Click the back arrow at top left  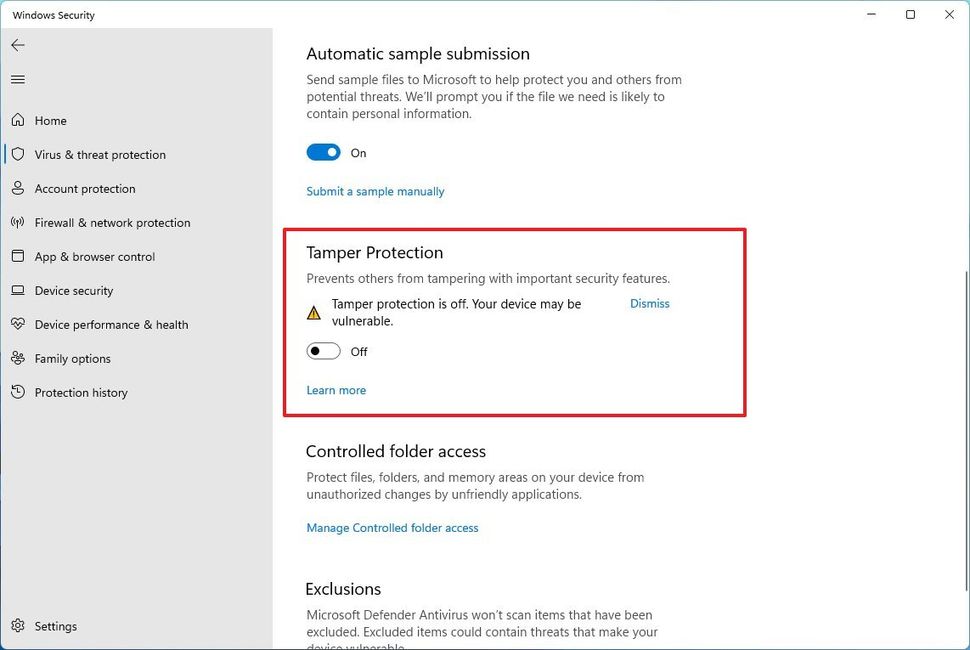pos(18,45)
